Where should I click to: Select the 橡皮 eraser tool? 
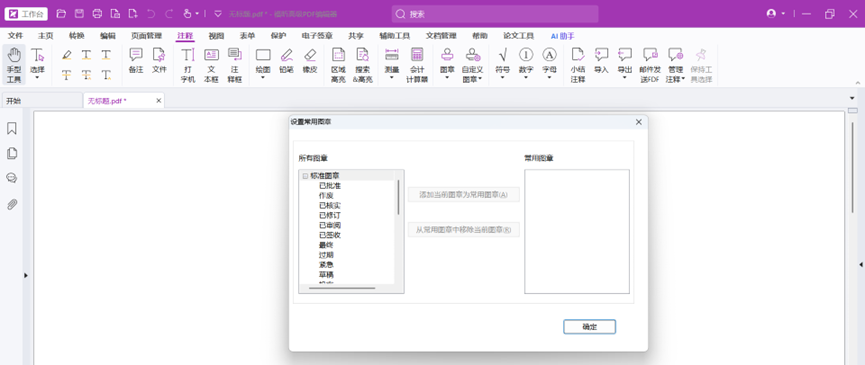pos(310,61)
